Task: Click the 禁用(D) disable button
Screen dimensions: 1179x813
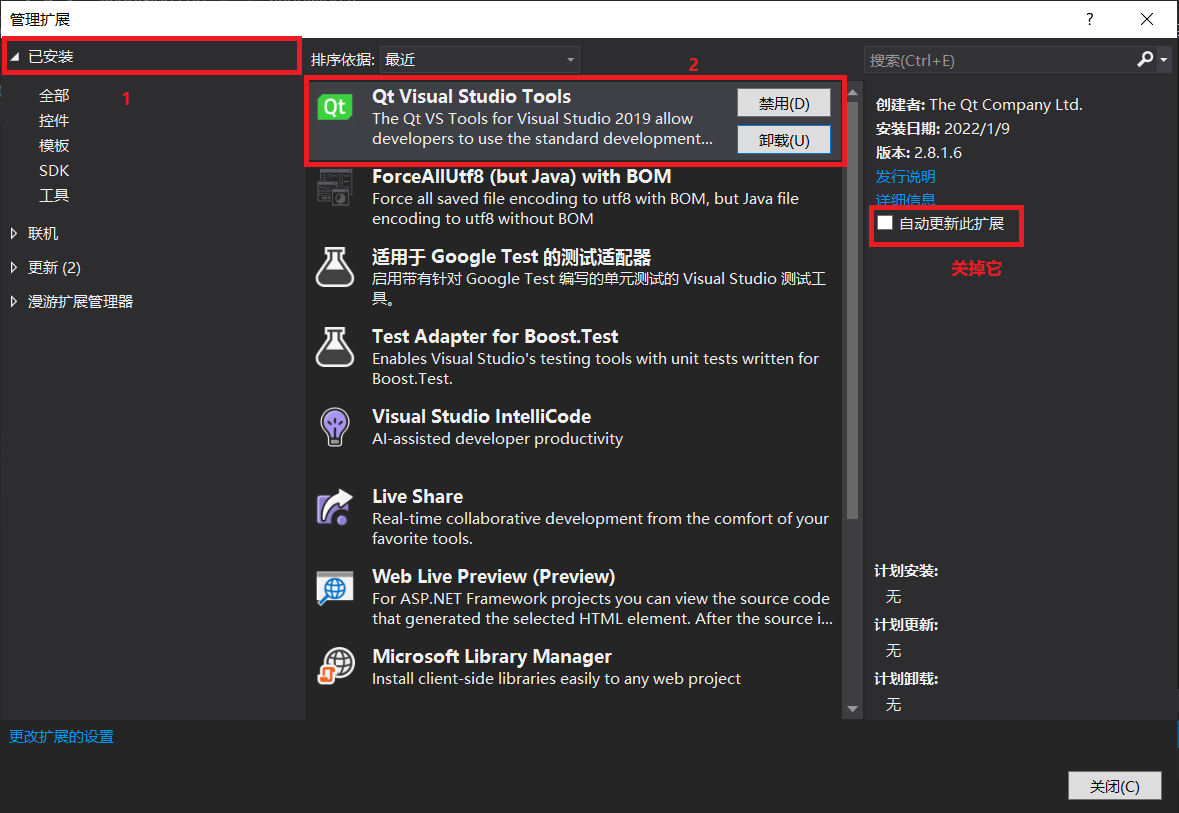Action: click(783, 103)
